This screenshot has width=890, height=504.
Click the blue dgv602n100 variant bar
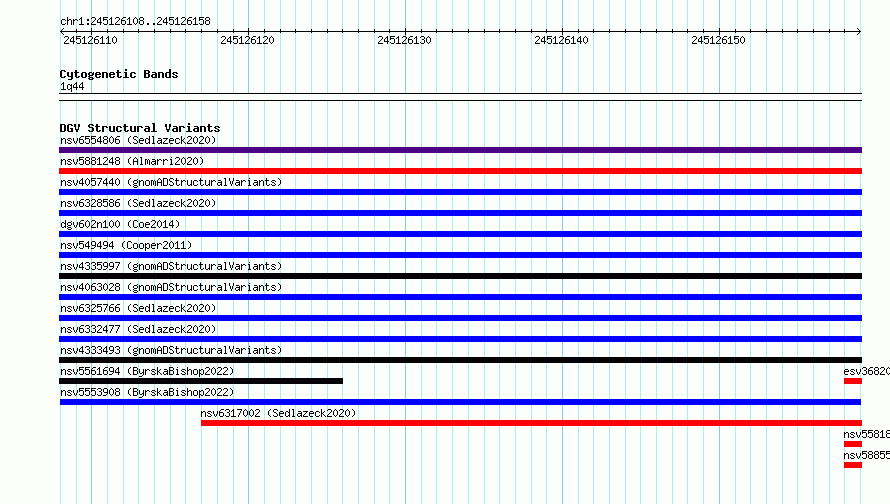(460, 234)
